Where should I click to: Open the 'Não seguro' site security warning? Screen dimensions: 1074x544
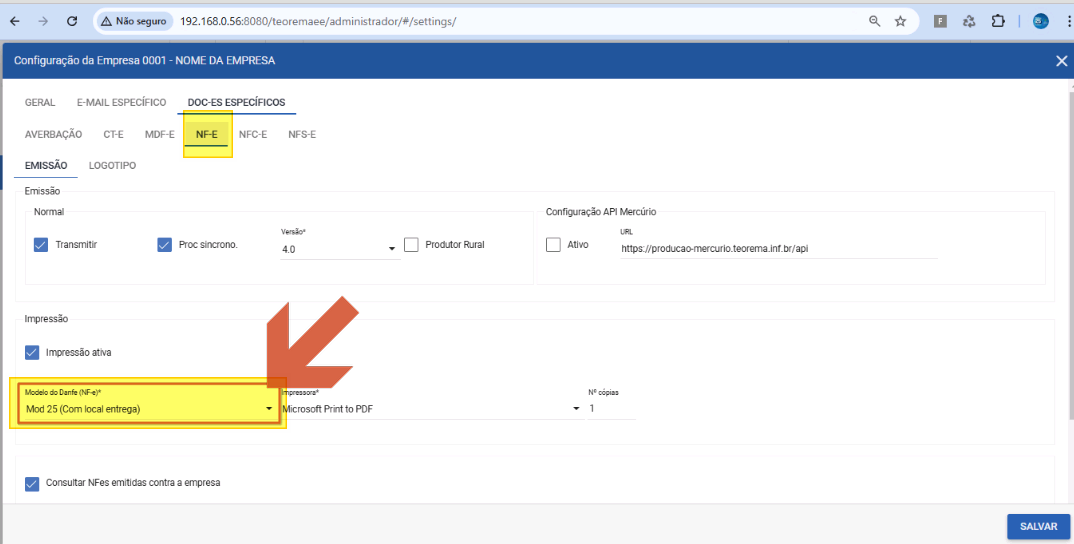coord(134,21)
